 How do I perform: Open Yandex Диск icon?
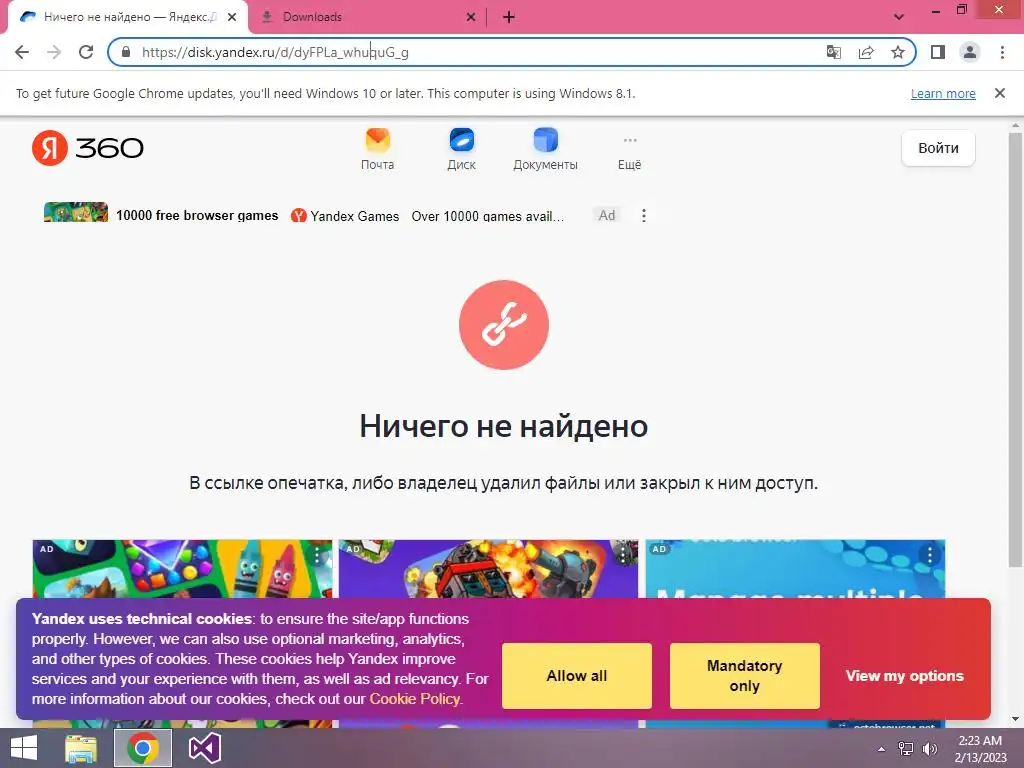[462, 150]
